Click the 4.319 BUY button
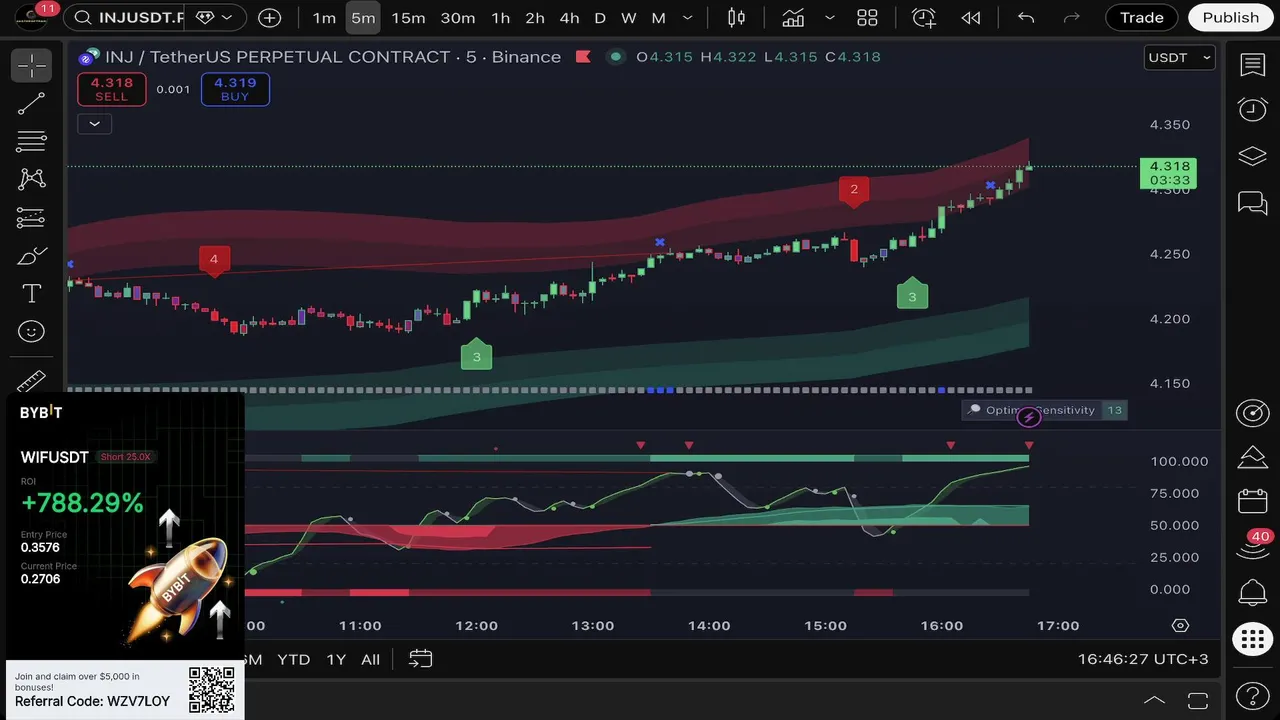The height and width of the screenshot is (720, 1280). point(235,89)
